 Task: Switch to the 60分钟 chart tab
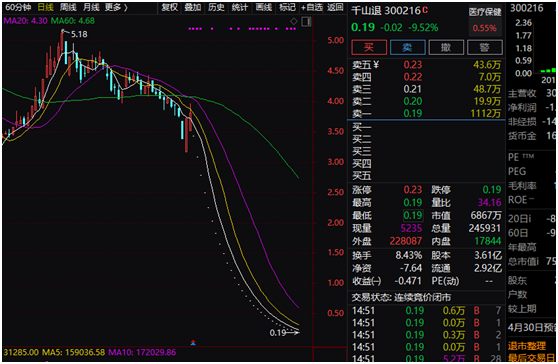19,7
